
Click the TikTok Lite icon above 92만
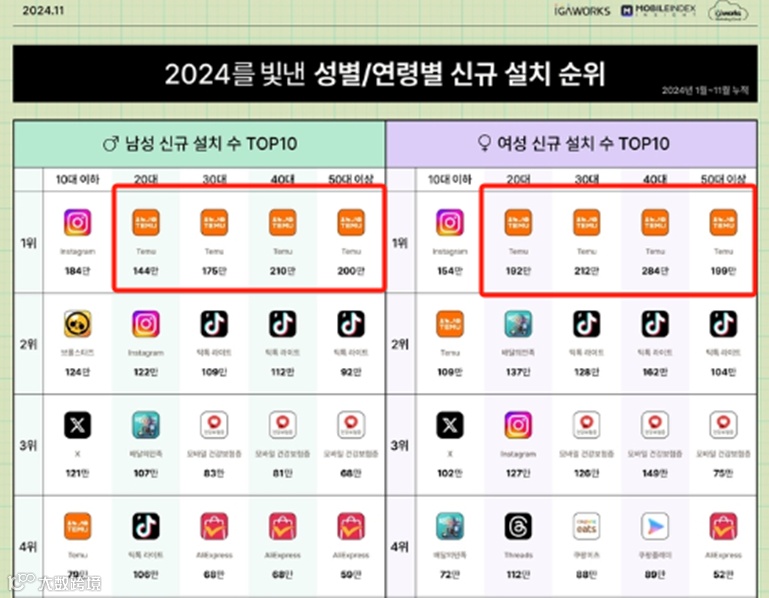tap(351, 324)
